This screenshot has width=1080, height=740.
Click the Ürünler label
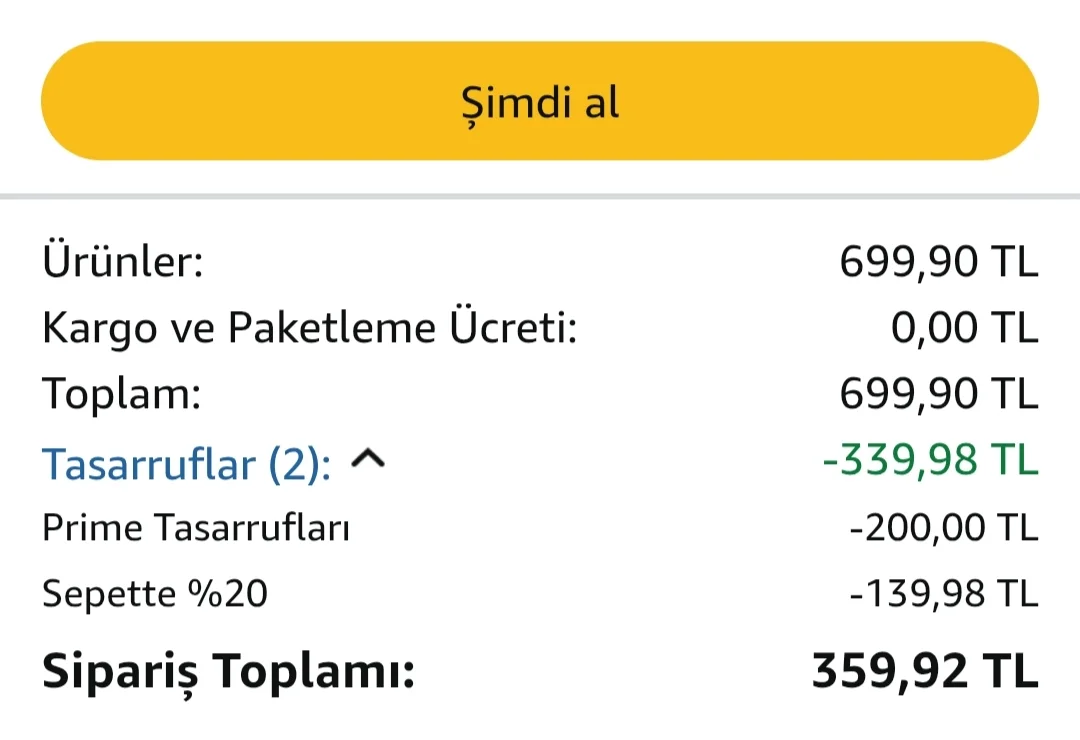(x=122, y=263)
